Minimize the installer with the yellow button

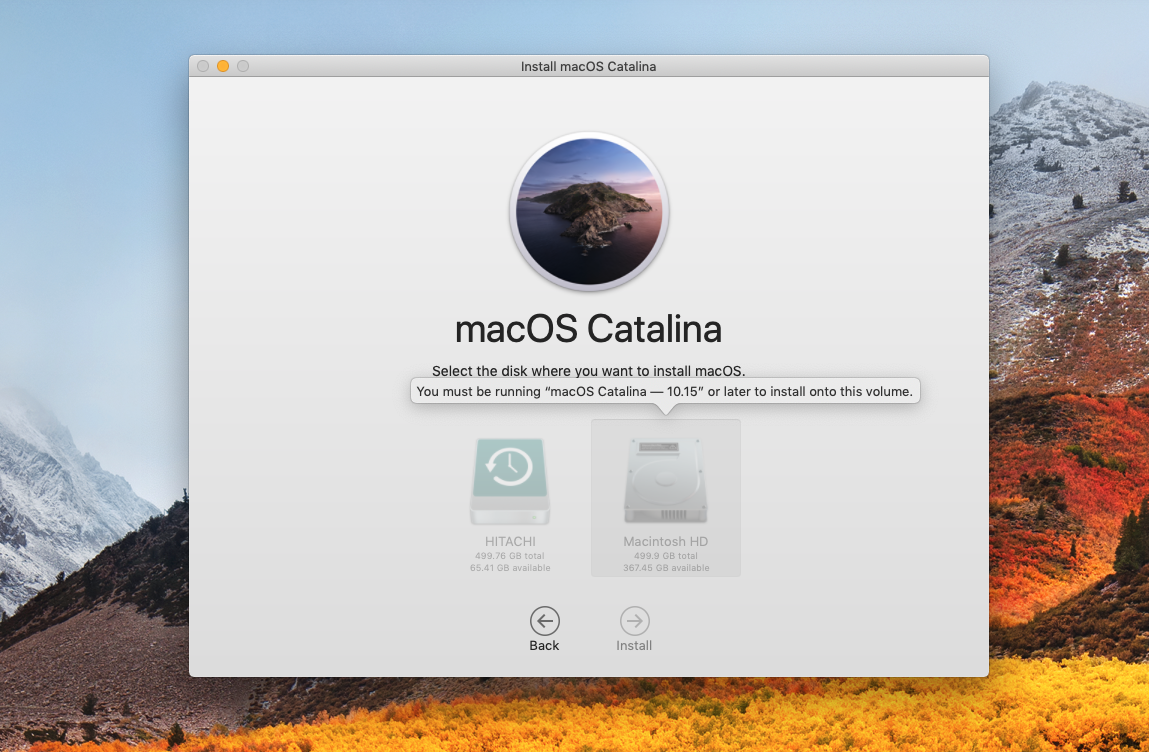[223, 66]
